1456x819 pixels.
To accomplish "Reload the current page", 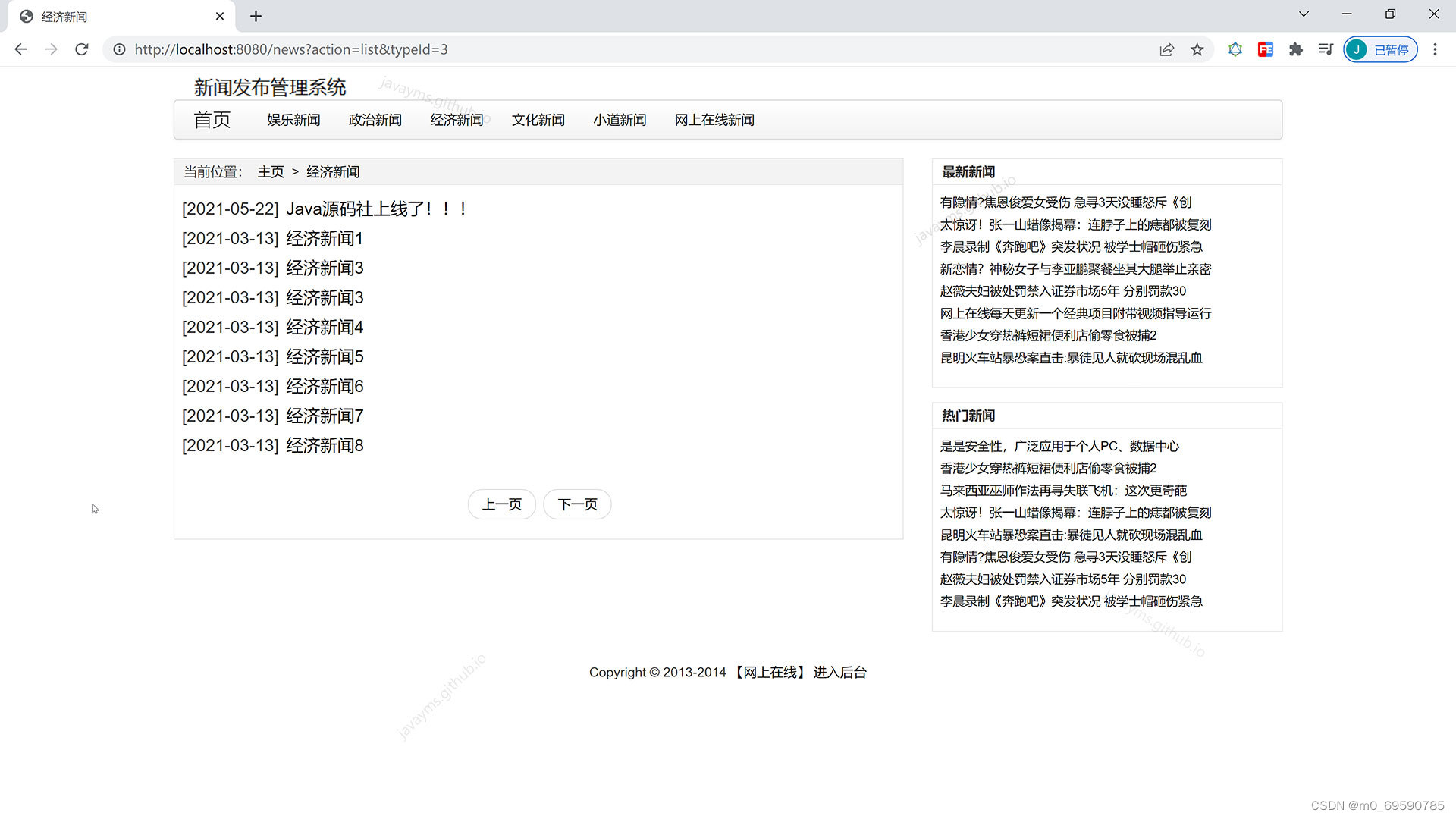I will [82, 49].
